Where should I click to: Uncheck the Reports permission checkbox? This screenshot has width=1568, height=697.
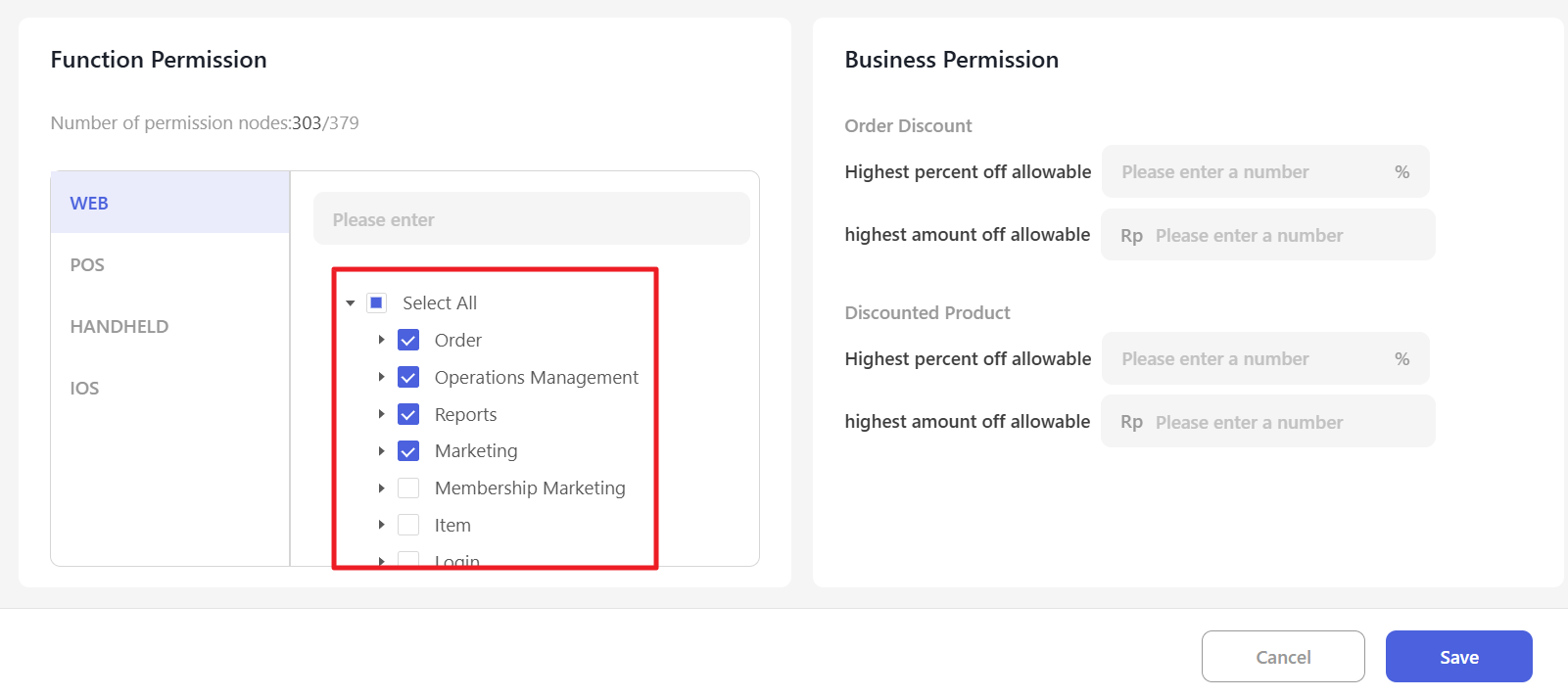pyautogui.click(x=408, y=415)
